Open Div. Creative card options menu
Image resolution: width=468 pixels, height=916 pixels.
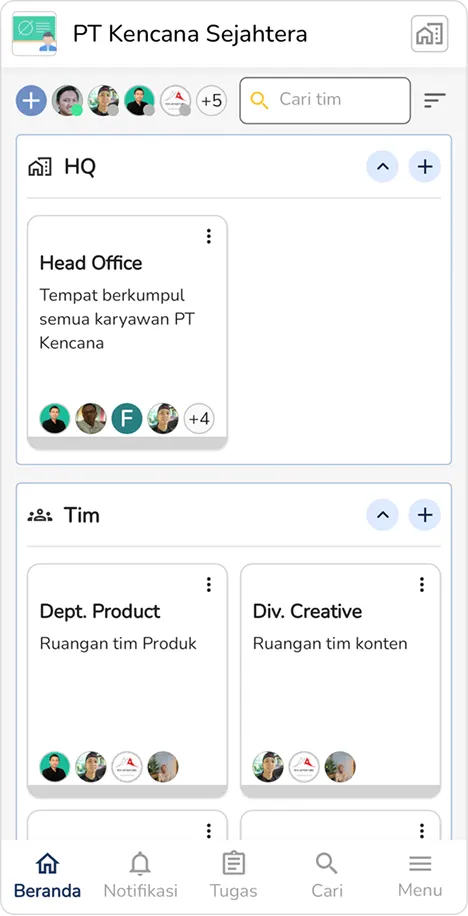point(422,585)
